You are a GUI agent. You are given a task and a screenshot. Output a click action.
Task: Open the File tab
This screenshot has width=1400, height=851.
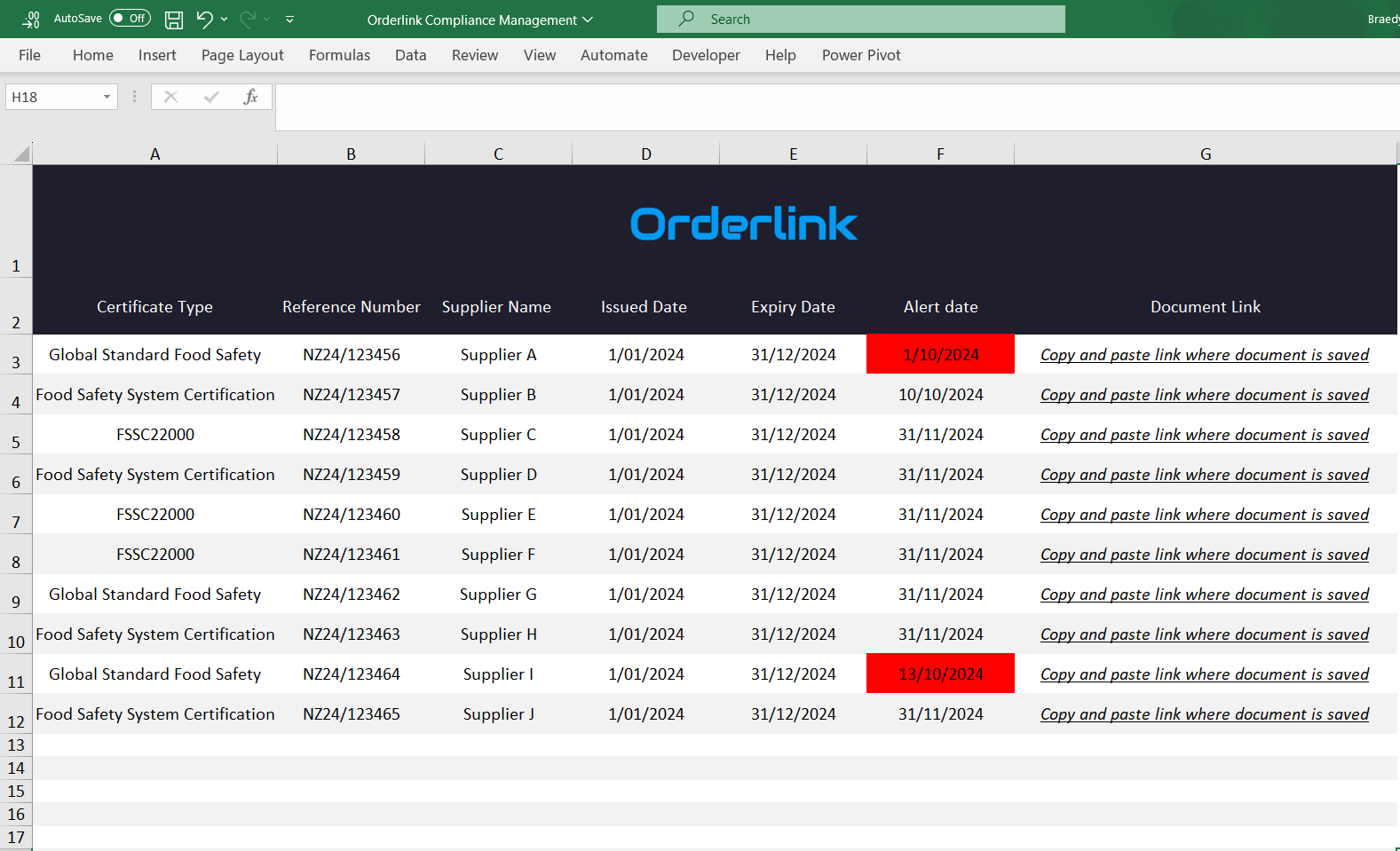(29, 55)
